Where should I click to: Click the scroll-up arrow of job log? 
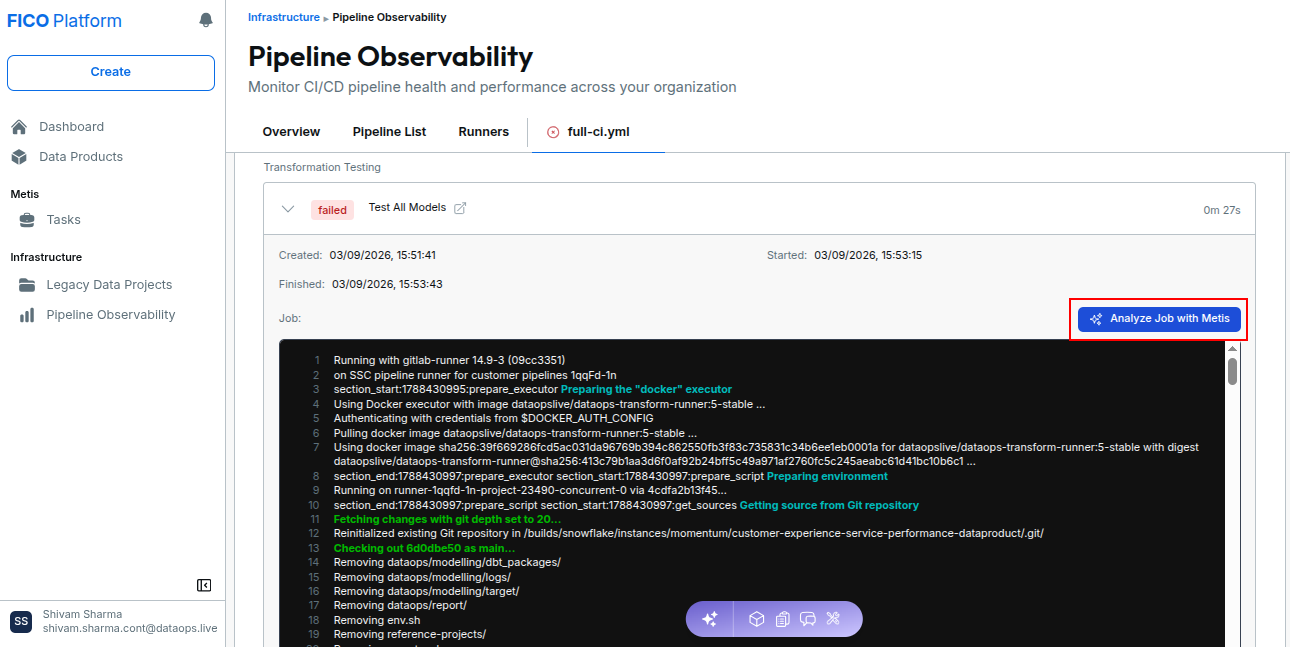[1233, 347]
